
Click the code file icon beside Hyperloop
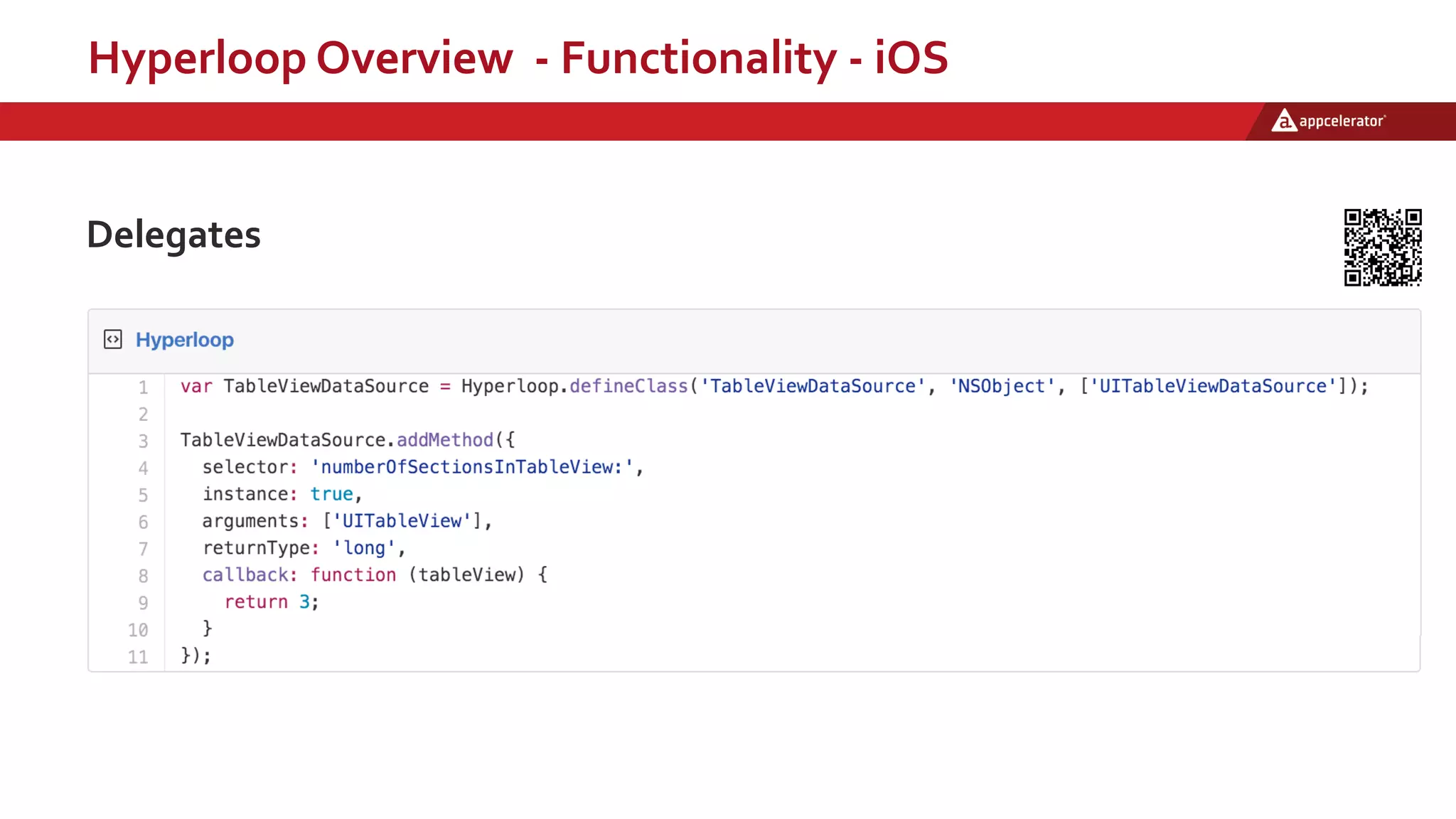coord(113,340)
